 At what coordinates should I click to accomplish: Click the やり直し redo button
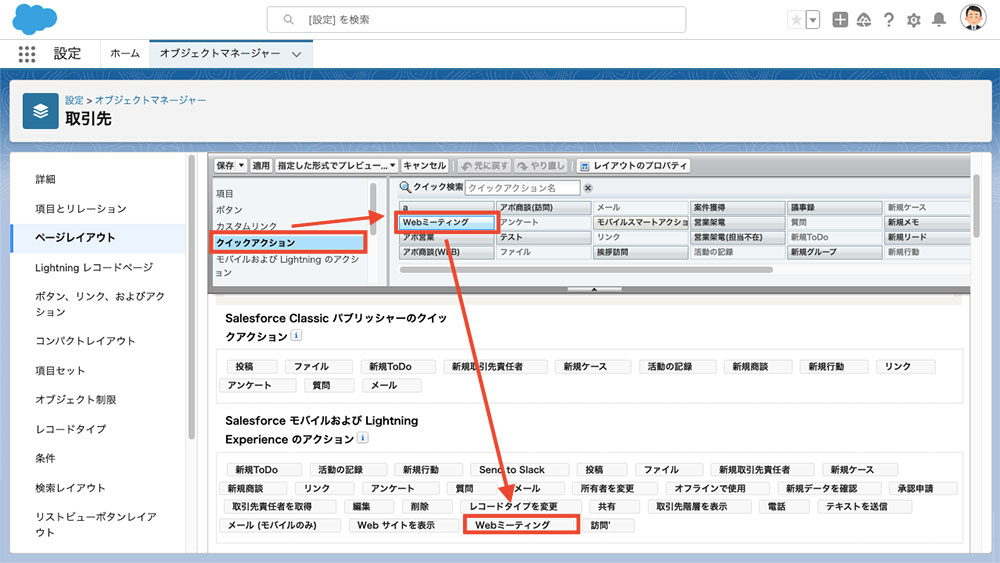(541, 166)
